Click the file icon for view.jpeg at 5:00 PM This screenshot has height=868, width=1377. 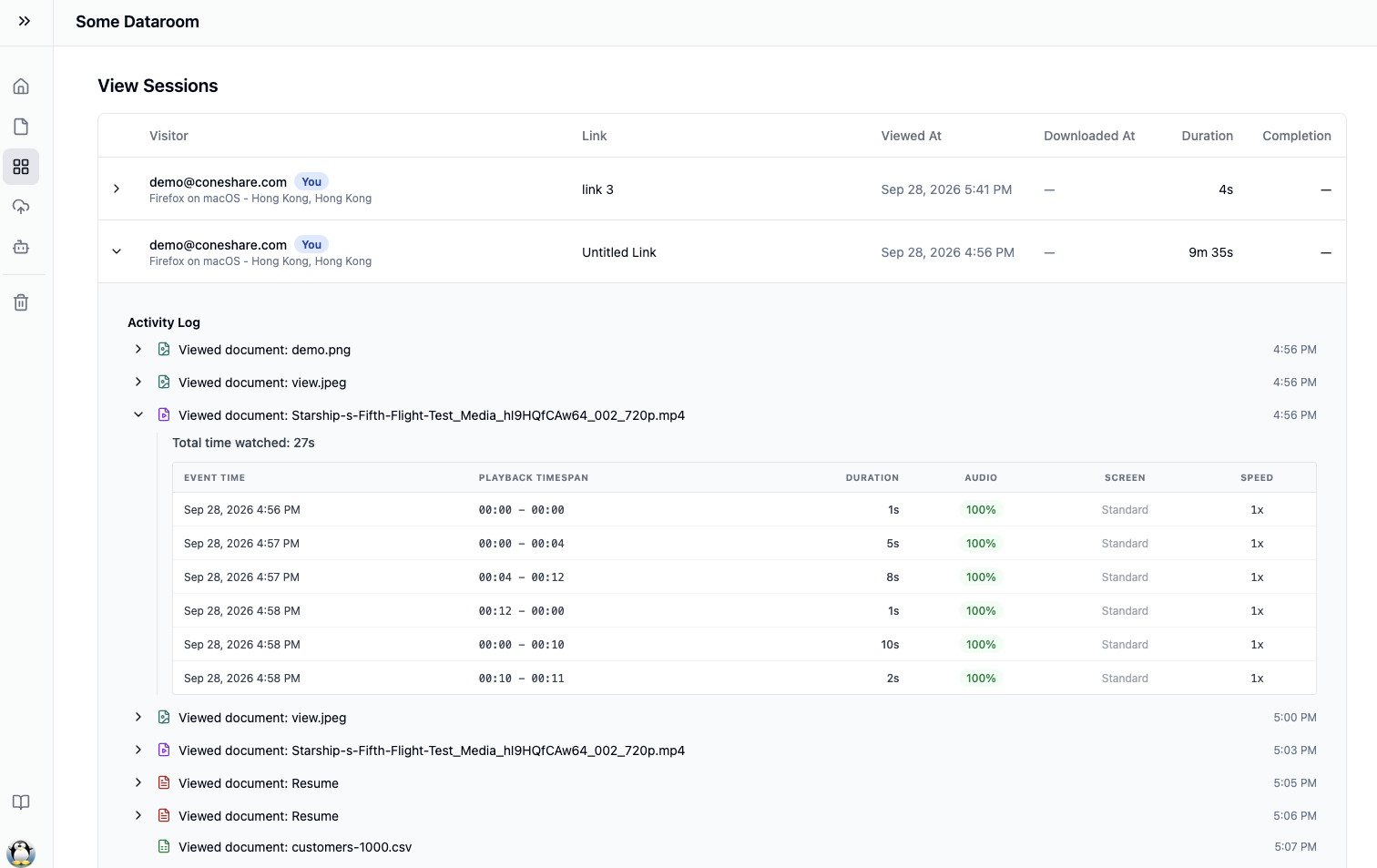(x=164, y=718)
